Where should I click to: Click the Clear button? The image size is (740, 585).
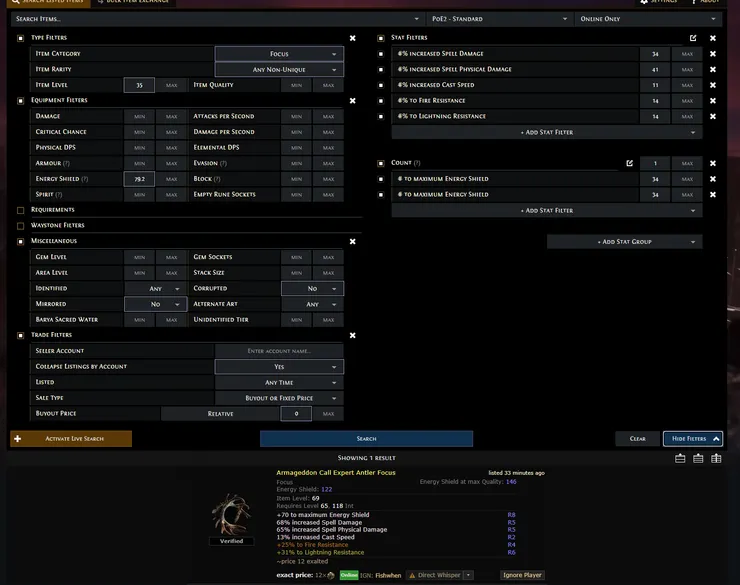(637, 439)
